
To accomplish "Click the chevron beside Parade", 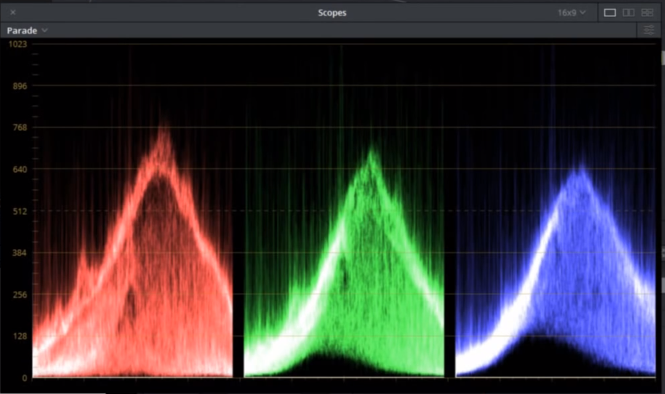I will [45, 31].
